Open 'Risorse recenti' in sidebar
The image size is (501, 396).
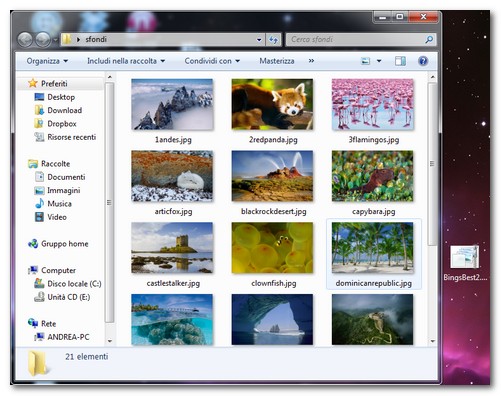point(72,137)
